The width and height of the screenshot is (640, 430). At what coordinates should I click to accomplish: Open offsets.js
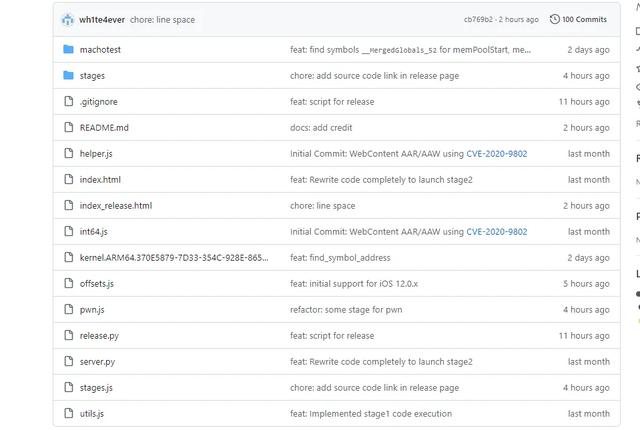coord(97,284)
